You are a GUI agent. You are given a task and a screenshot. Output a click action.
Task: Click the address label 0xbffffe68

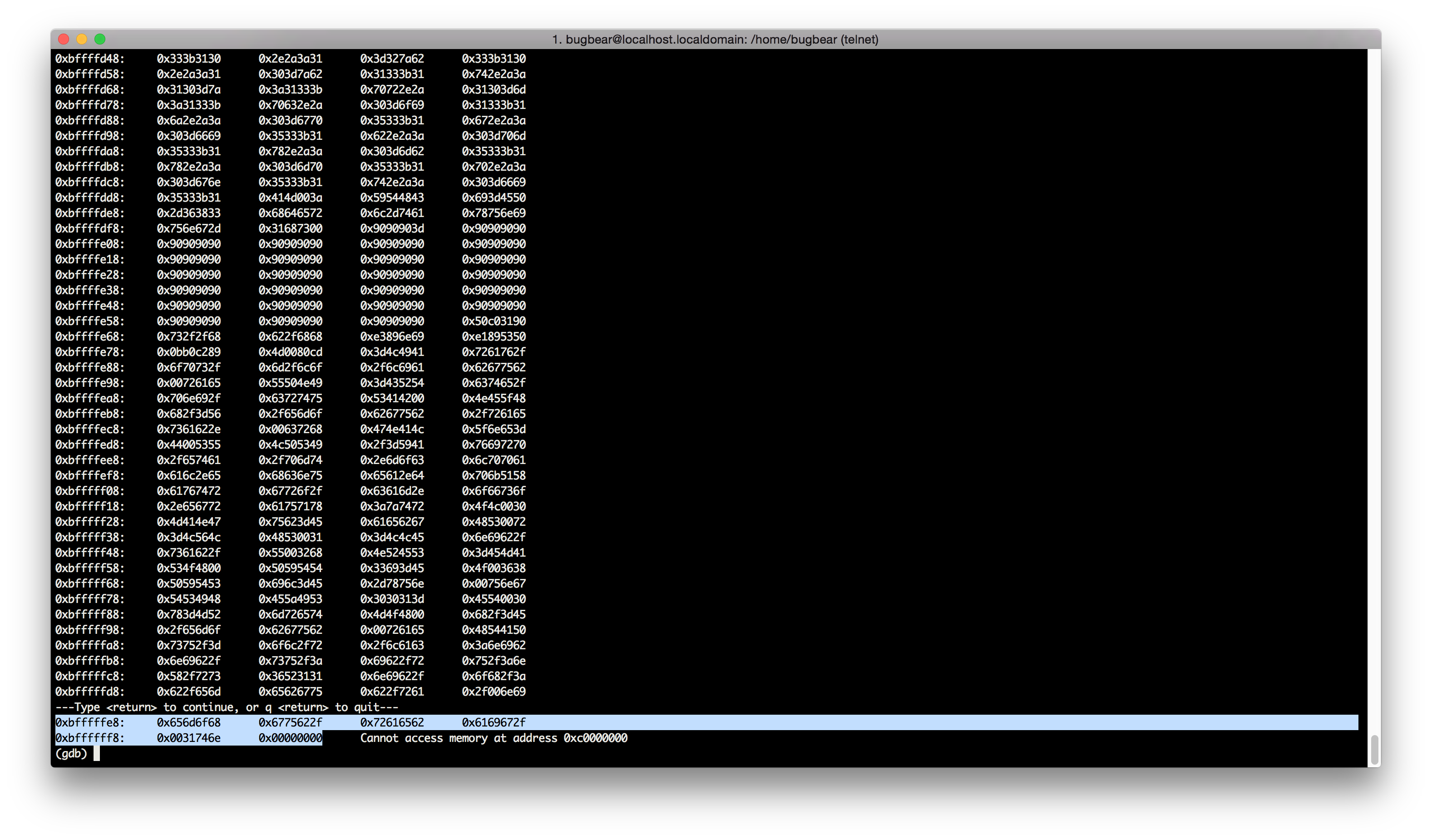point(89,336)
